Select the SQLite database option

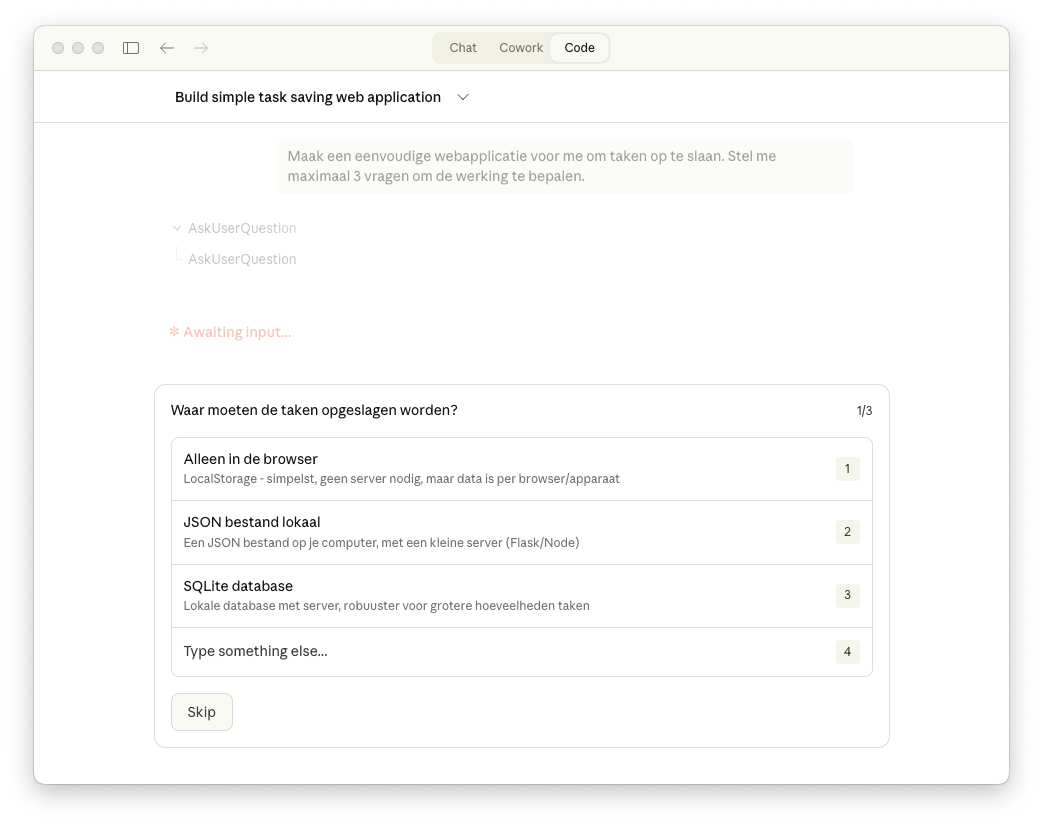coord(521,595)
